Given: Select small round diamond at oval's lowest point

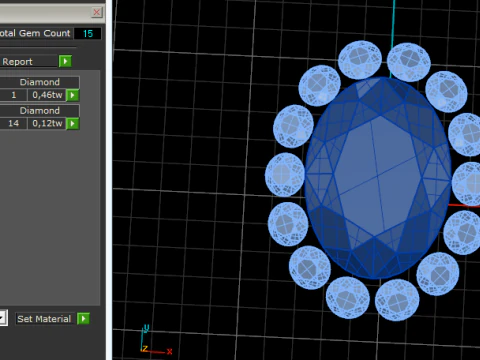Looking at the screenshot, I should [397, 300].
